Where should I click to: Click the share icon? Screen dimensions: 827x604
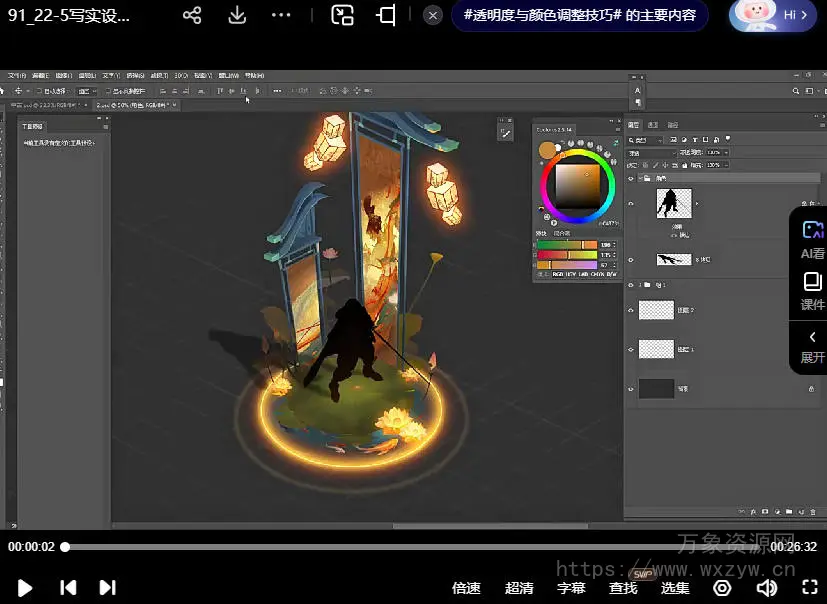coord(192,16)
